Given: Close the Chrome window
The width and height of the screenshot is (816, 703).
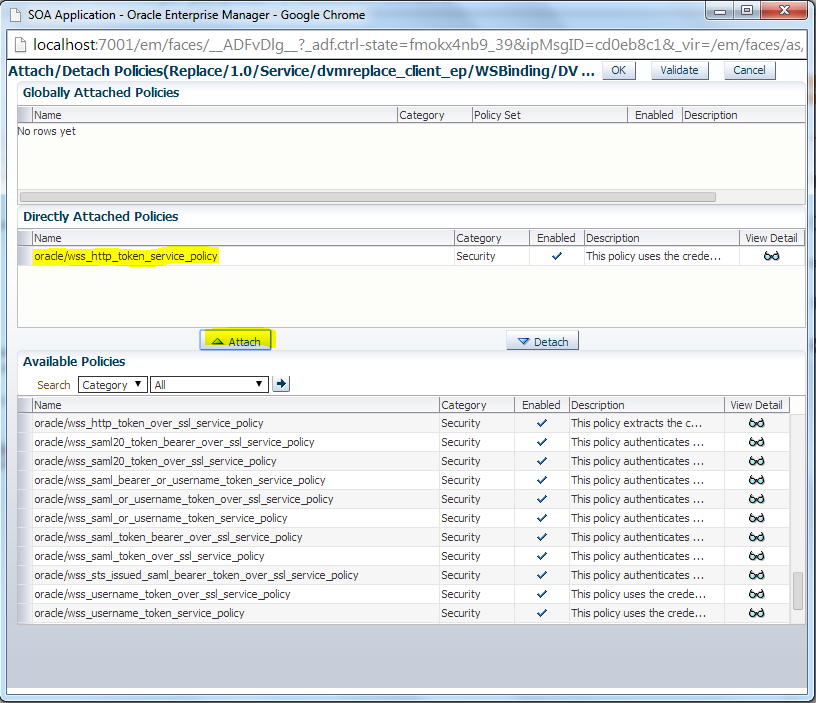Looking at the screenshot, I should [784, 11].
